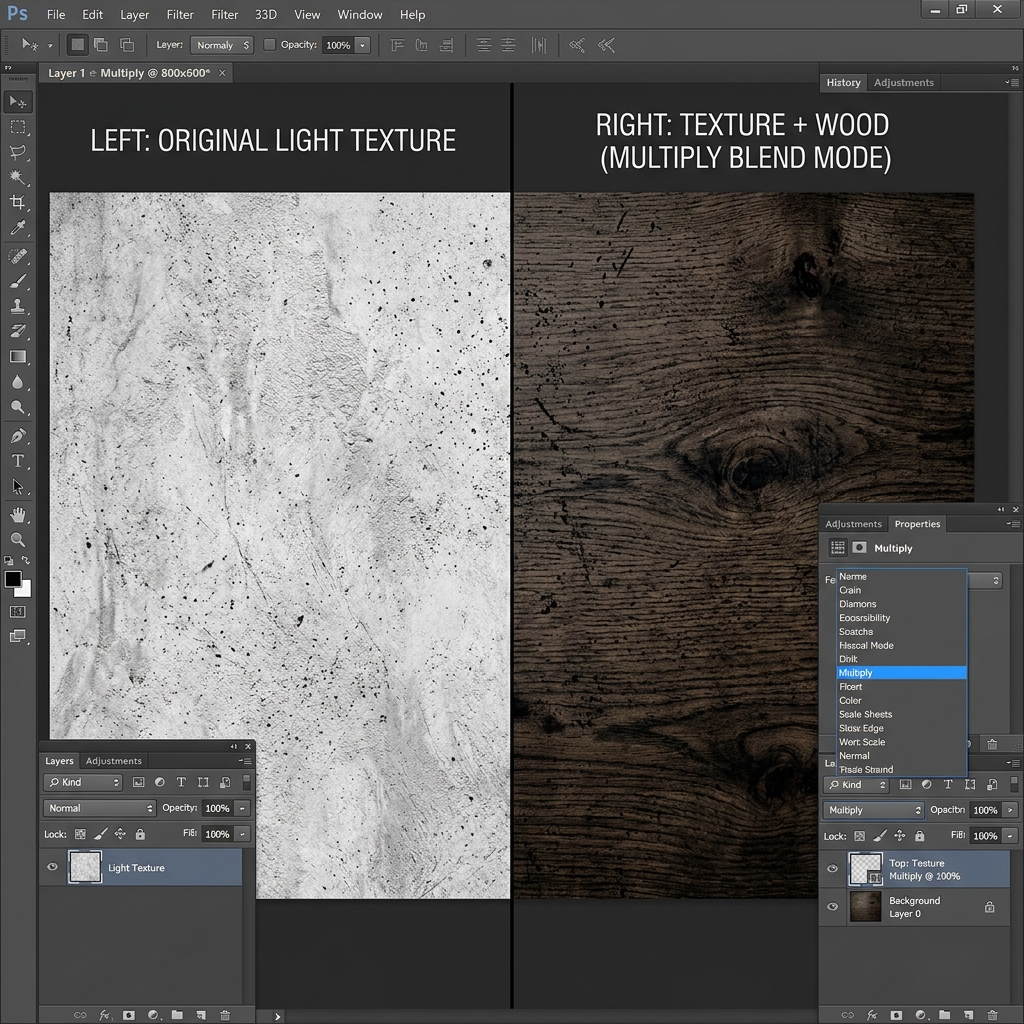This screenshot has width=1024, height=1024.
Task: Select the Move tool in the toolbar
Action: pos(18,101)
